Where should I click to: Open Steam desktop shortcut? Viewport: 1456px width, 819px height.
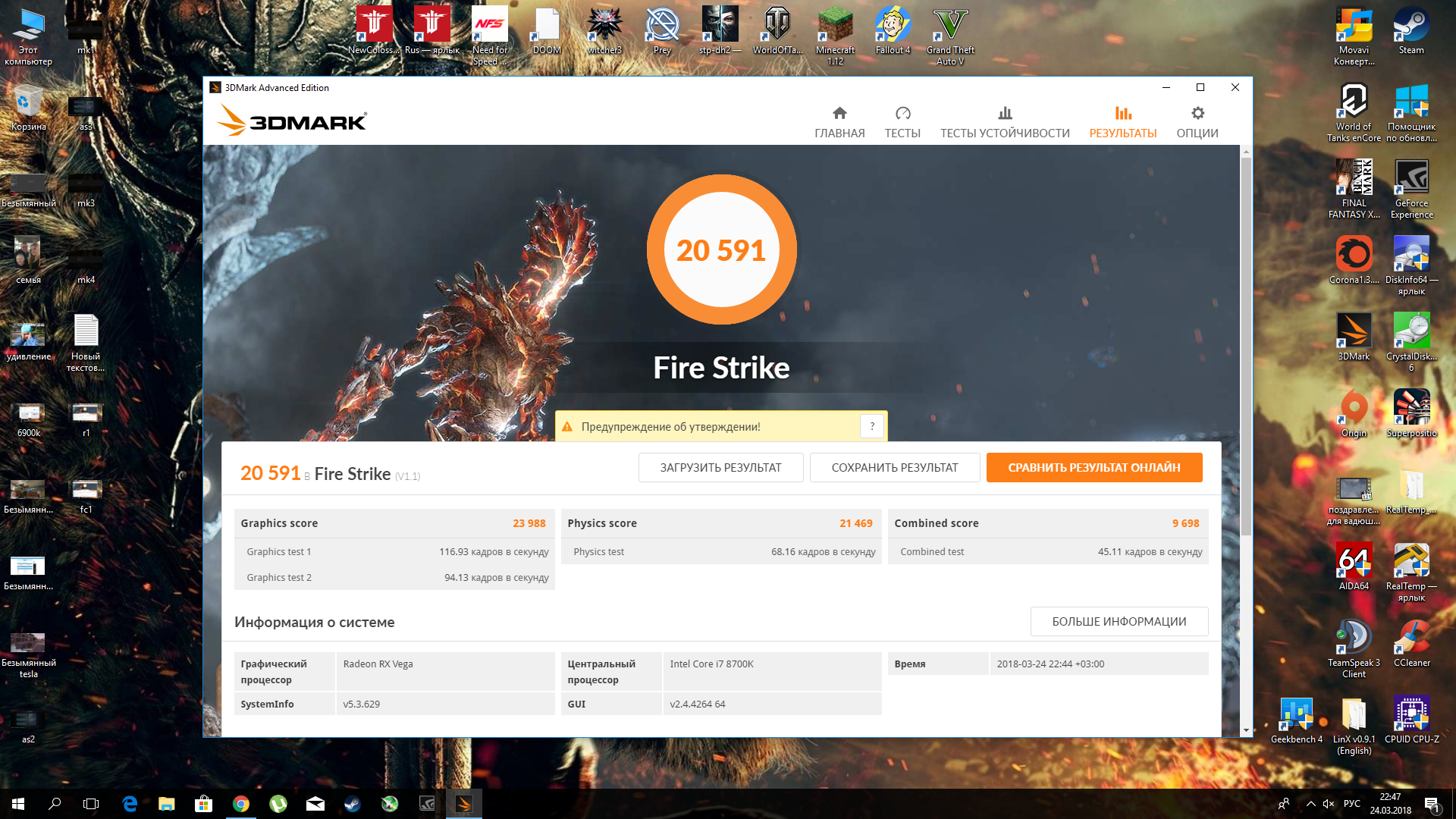(1410, 31)
